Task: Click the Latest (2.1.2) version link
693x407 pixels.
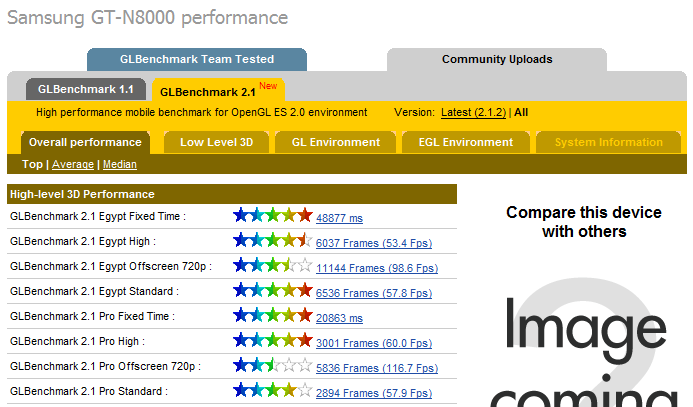Action: pos(473,112)
